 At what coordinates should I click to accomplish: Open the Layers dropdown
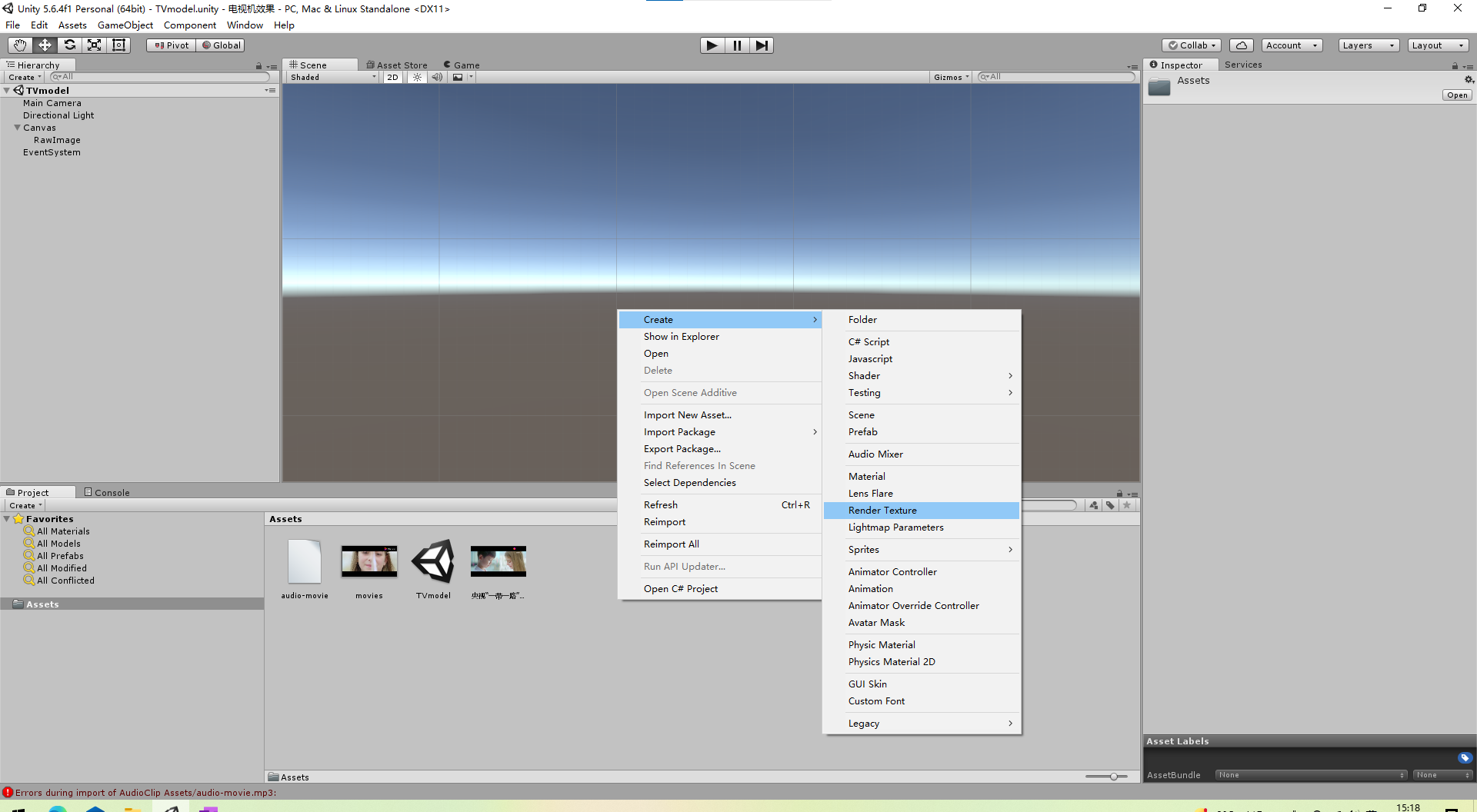[x=1367, y=45]
